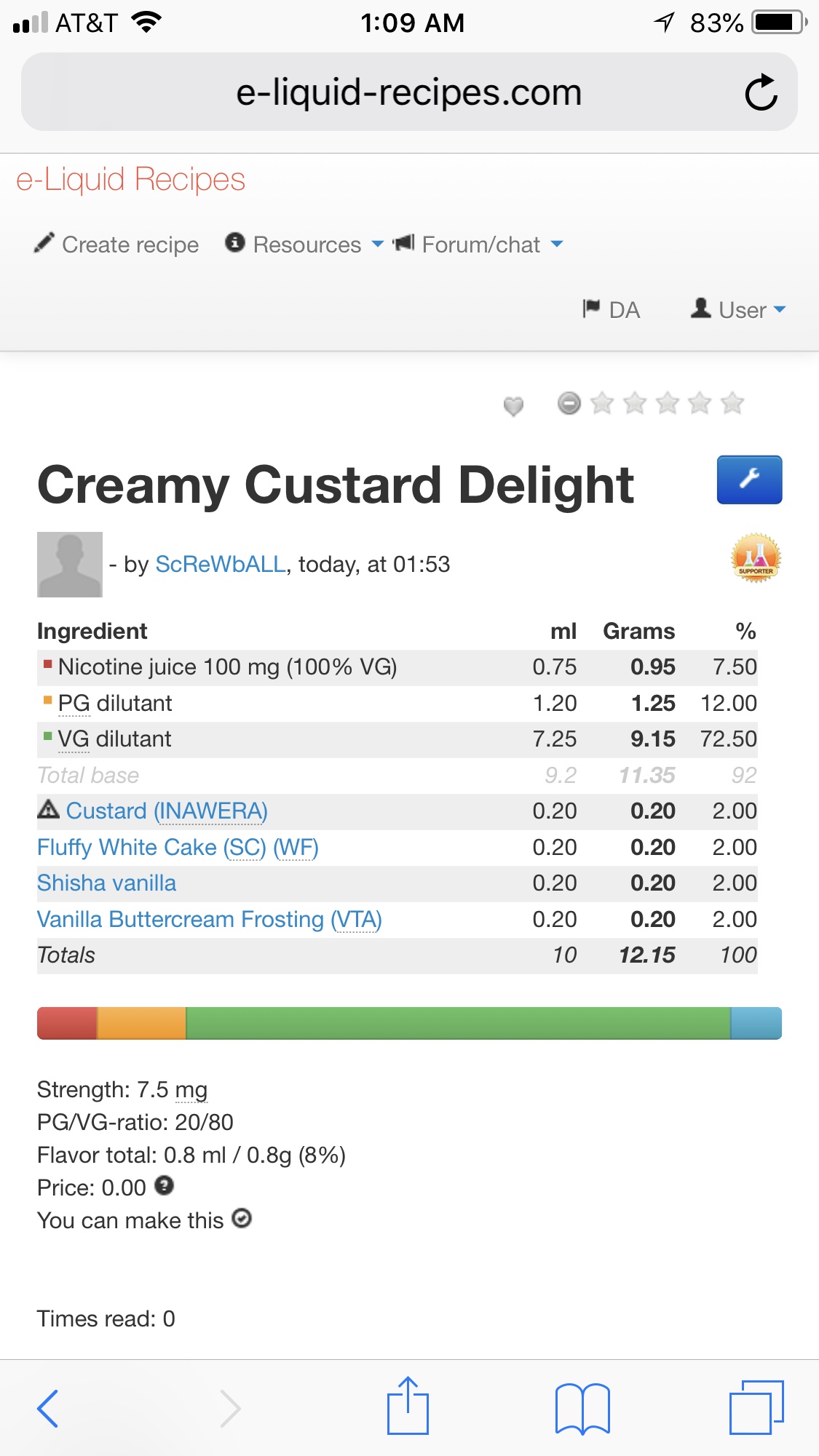Expand the User account dropdown
This screenshot has height=1456, width=819.
pos(739,310)
